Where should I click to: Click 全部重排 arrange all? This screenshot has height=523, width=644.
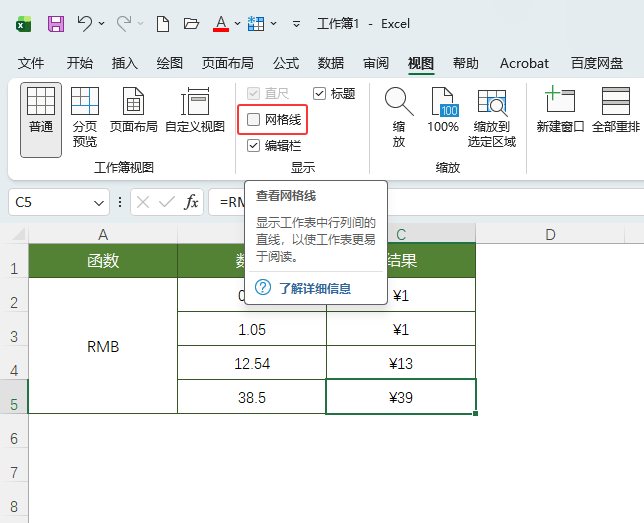click(616, 110)
